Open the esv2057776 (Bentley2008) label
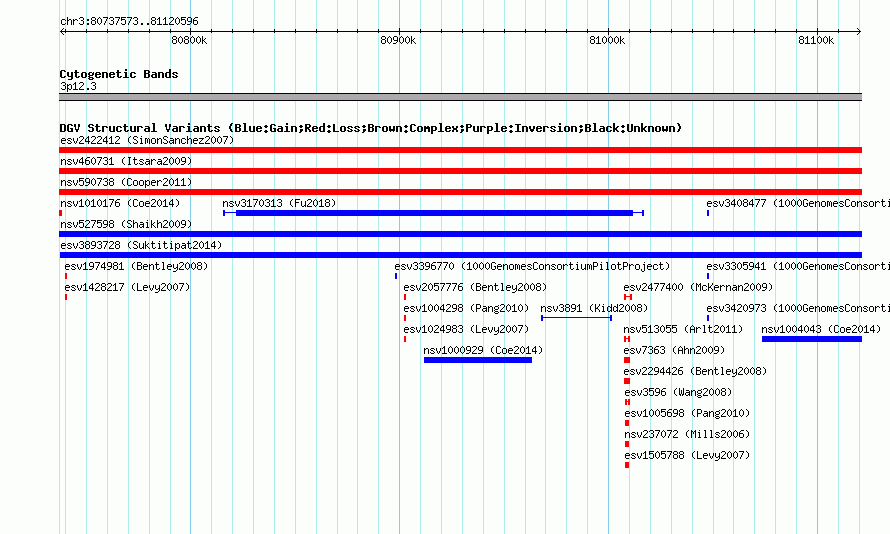The height and width of the screenshot is (534, 890). click(x=475, y=287)
